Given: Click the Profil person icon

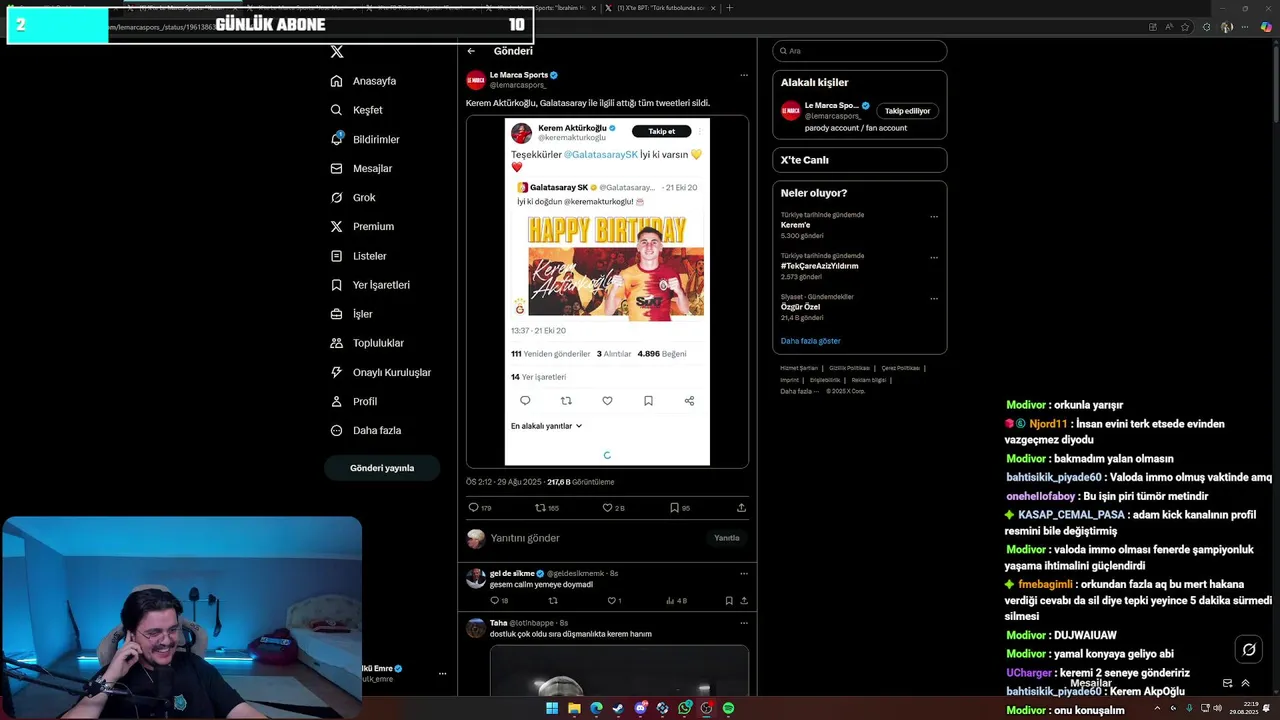Looking at the screenshot, I should 337,401.
